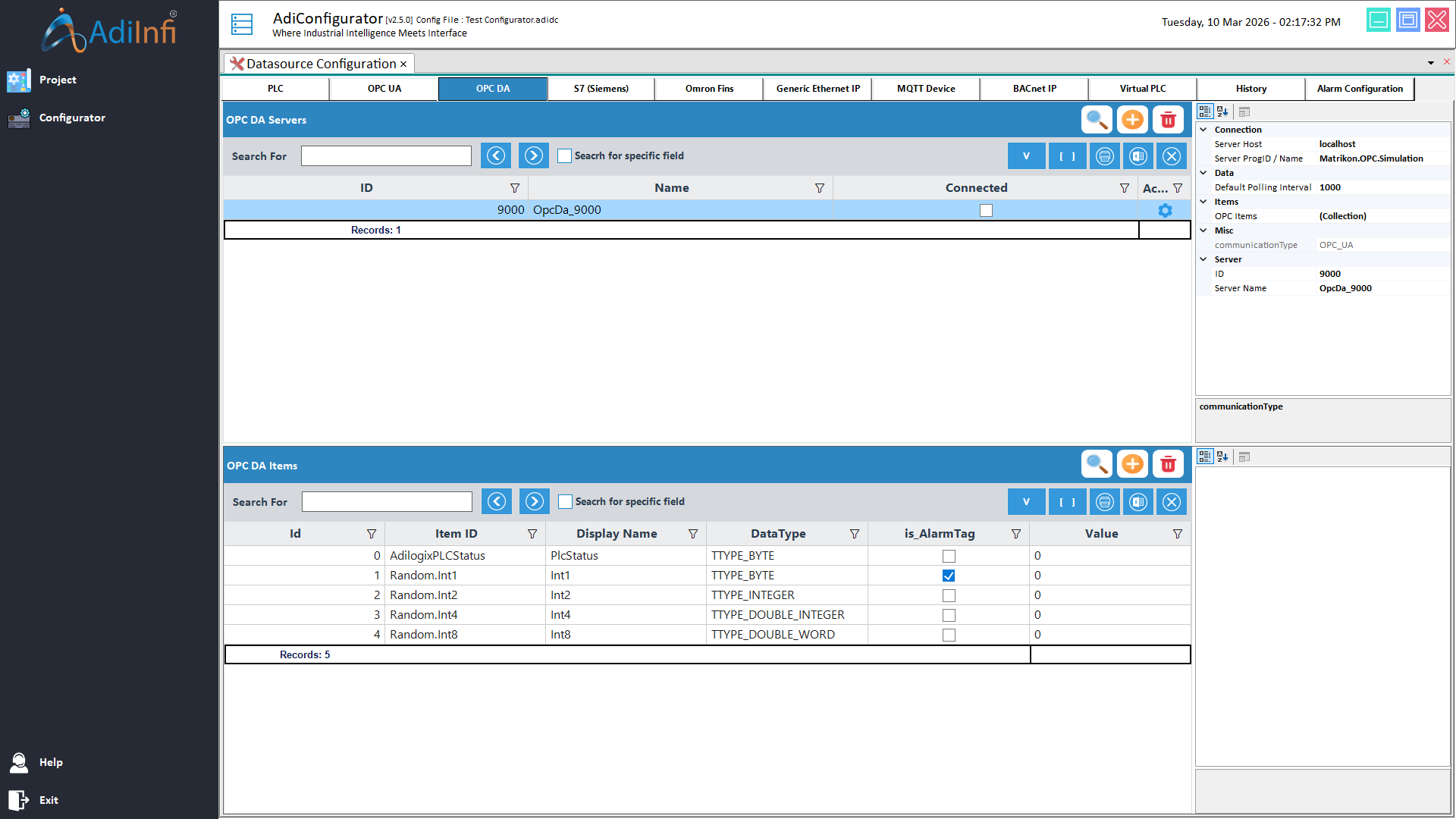Clear the OPC DA Items search filter
This screenshot has height=819, width=1456.
[1172, 502]
